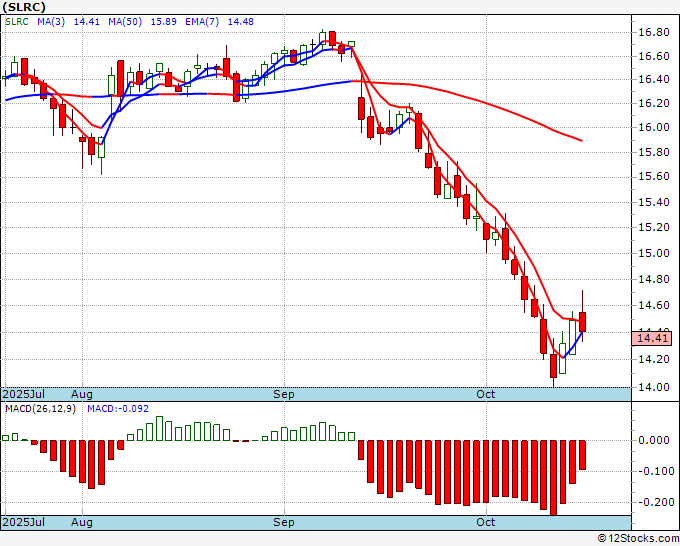The image size is (680, 546).
Task: Click the lowest candlestick near 14.00
Action: point(553,366)
